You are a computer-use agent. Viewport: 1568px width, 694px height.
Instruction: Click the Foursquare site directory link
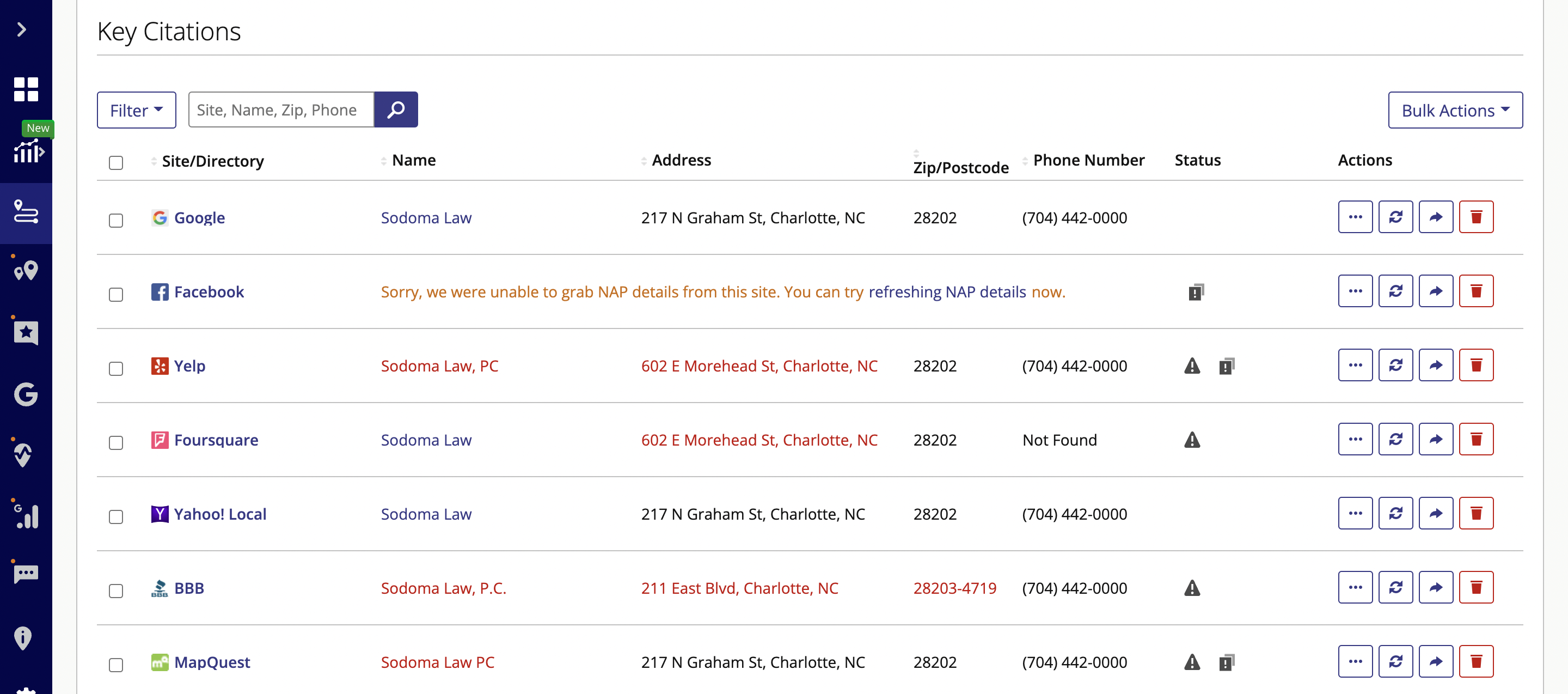click(x=215, y=439)
